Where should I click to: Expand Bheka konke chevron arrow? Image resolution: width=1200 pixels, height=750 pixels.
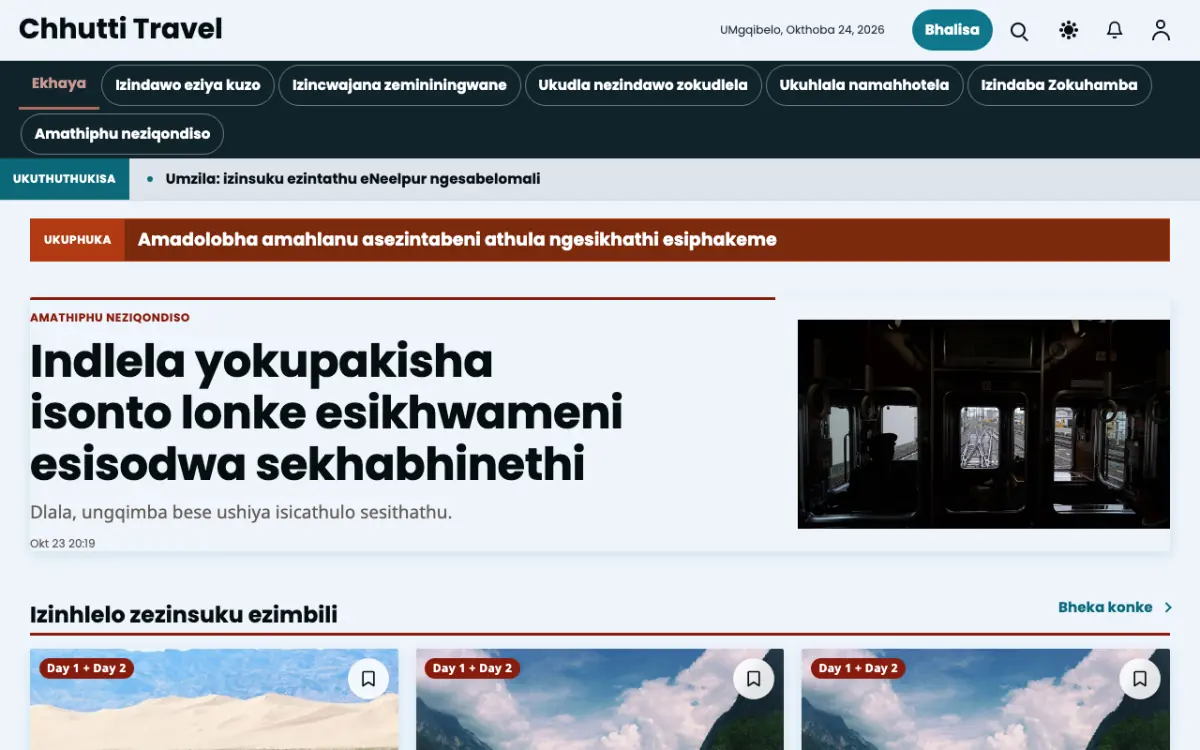(x=1168, y=607)
